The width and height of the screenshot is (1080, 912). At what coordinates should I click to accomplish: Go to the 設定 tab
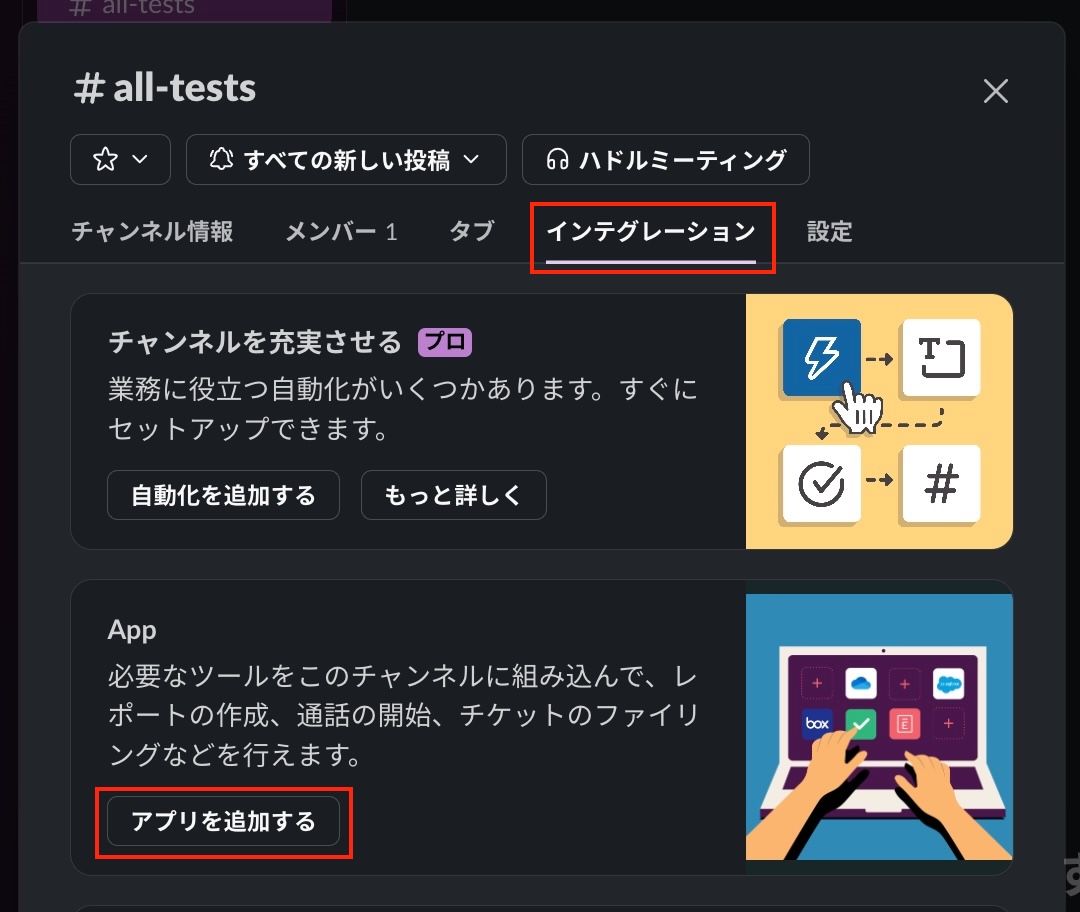click(x=829, y=232)
